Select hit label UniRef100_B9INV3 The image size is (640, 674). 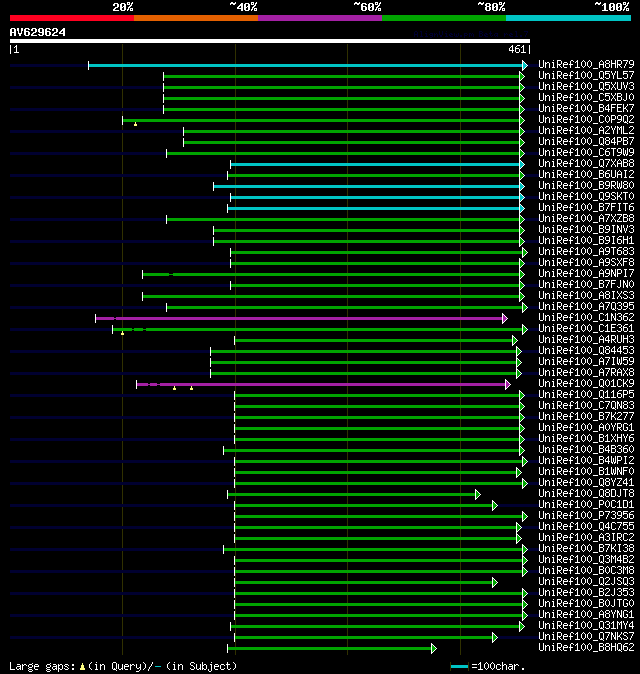pyautogui.click(x=586, y=230)
